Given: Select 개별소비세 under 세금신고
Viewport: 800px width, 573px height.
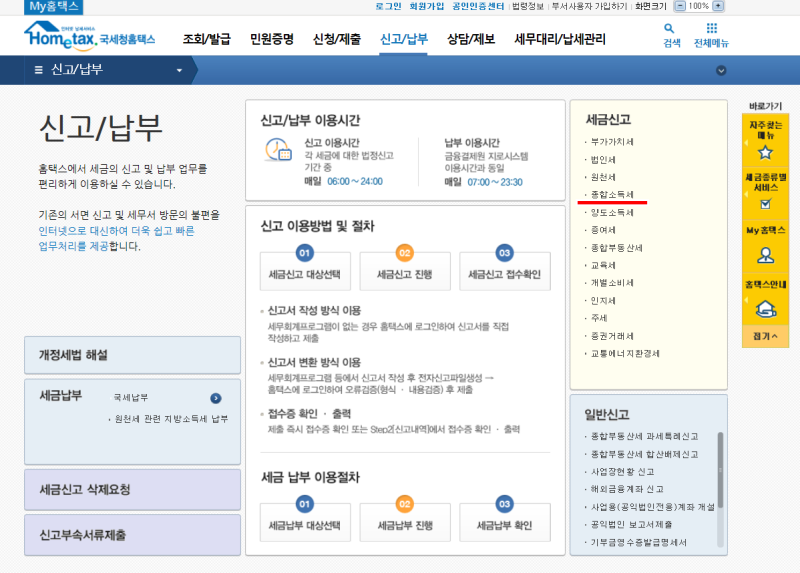Looking at the screenshot, I should [x=612, y=283].
